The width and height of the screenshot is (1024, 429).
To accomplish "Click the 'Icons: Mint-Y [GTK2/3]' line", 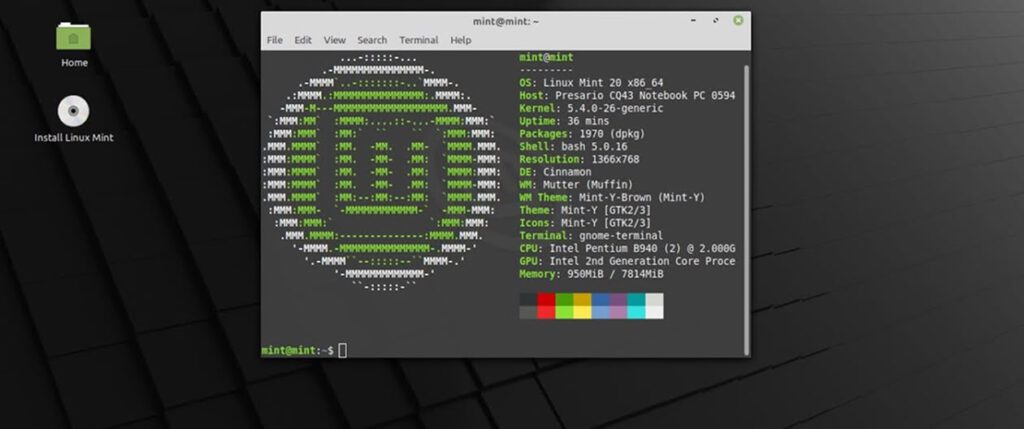I will tap(585, 223).
